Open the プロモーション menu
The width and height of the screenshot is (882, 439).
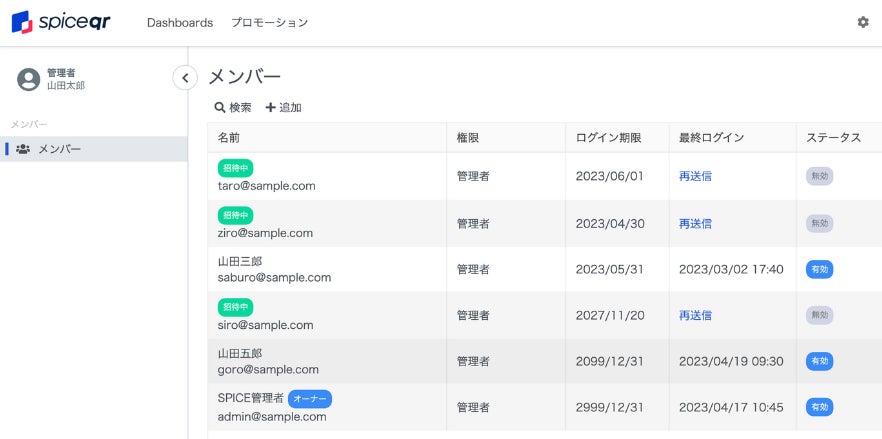269,22
